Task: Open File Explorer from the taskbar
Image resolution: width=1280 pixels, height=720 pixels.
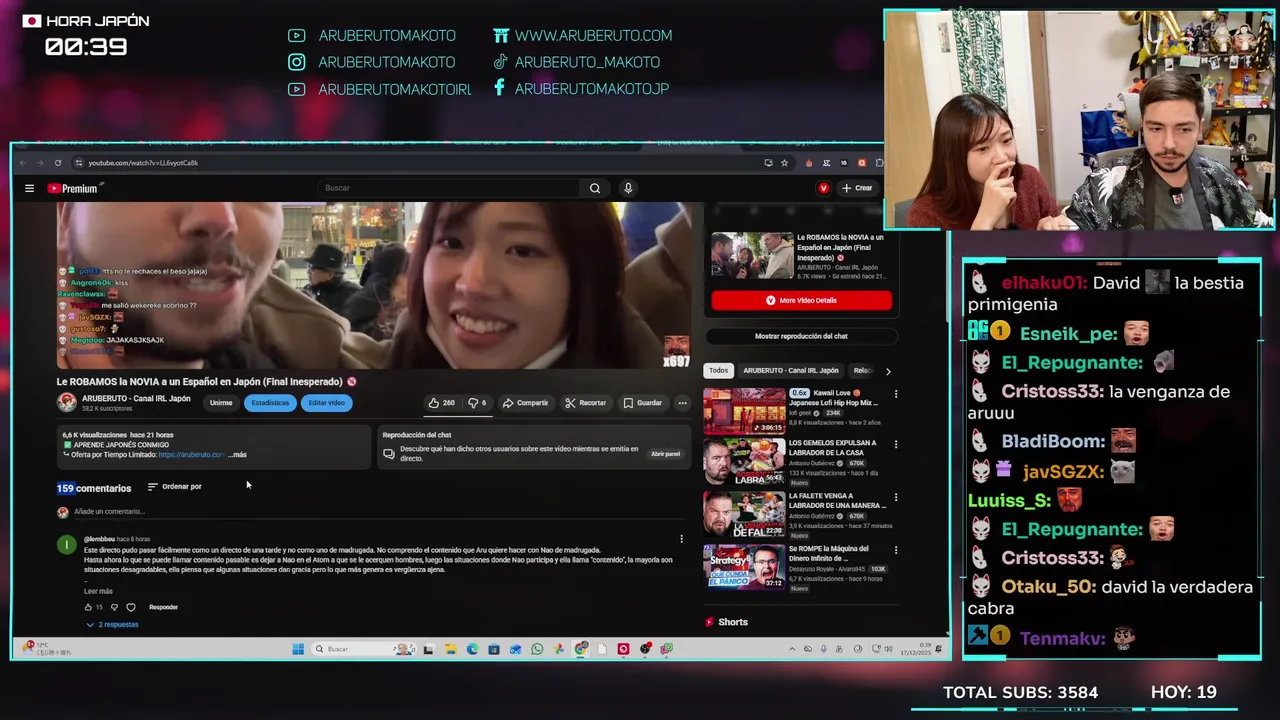Action: tap(450, 649)
